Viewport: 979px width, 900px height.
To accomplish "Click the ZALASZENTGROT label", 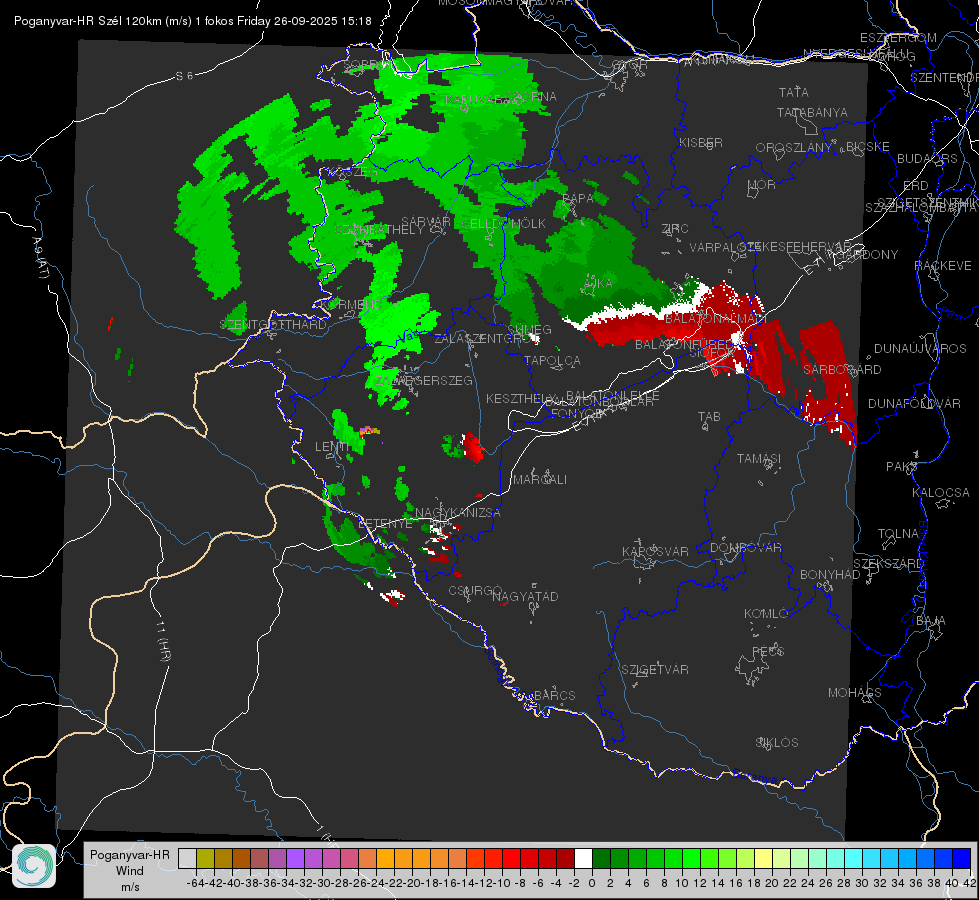I will [x=483, y=339].
